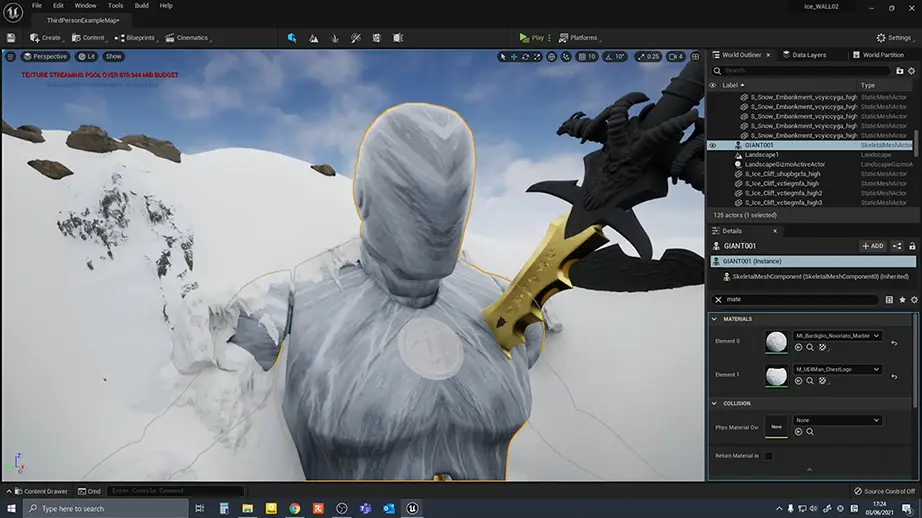Click the ADD component button
922x518 pixels.
pyautogui.click(x=872, y=246)
